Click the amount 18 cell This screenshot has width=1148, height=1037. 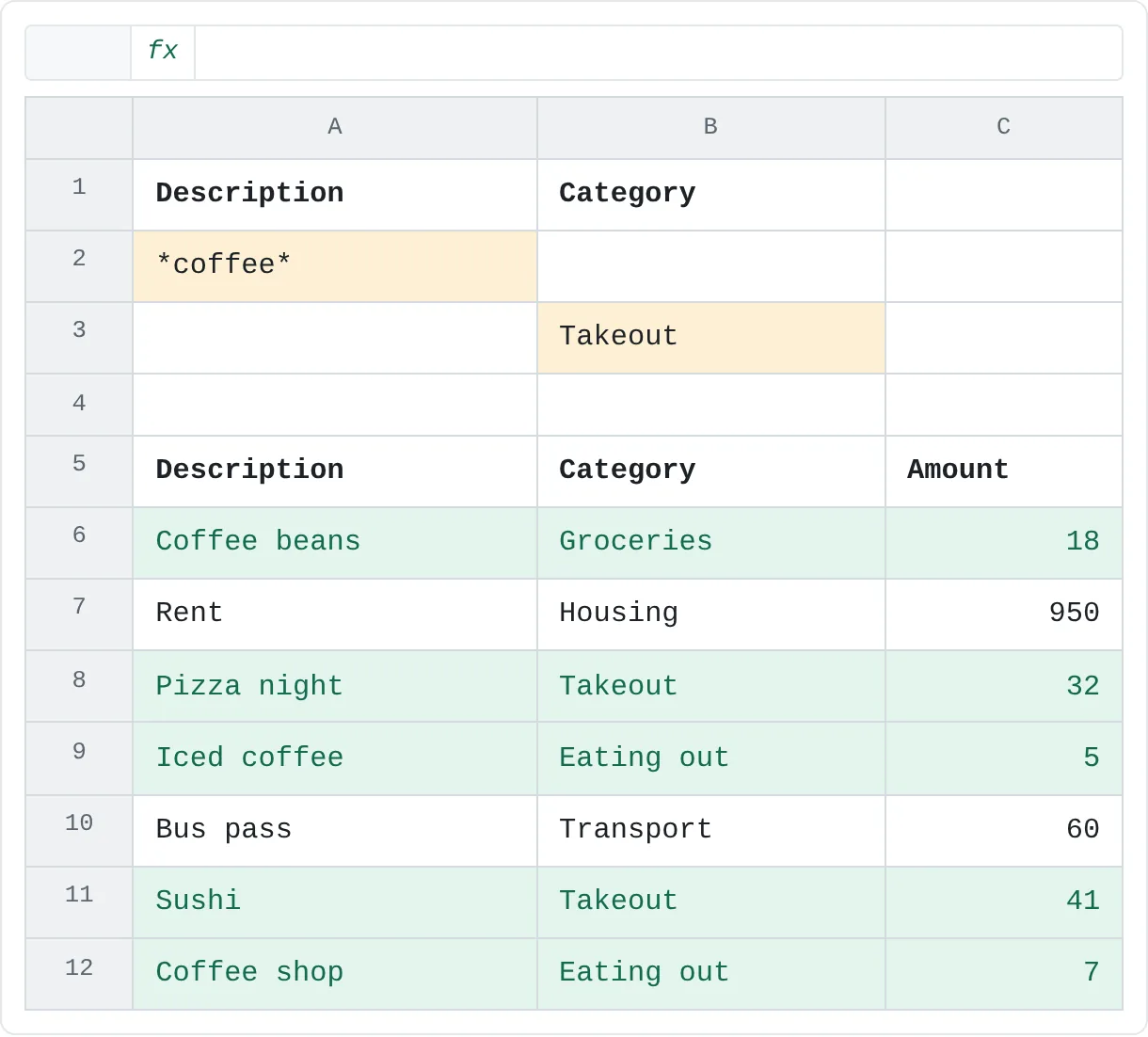[x=1004, y=543]
